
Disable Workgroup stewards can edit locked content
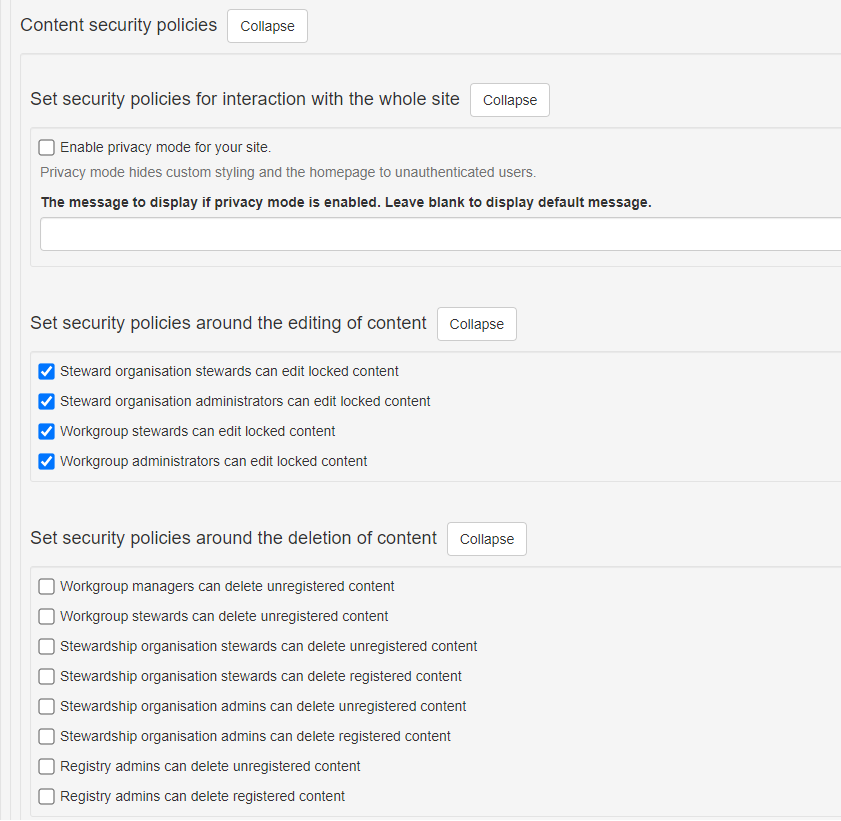click(47, 432)
